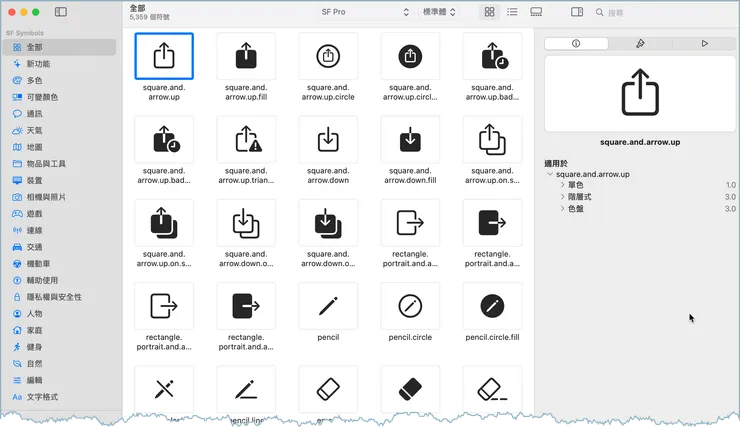Image resolution: width=740 pixels, height=427 pixels.
Task: Open the 新功能 category in sidebar
Action: pos(59,64)
